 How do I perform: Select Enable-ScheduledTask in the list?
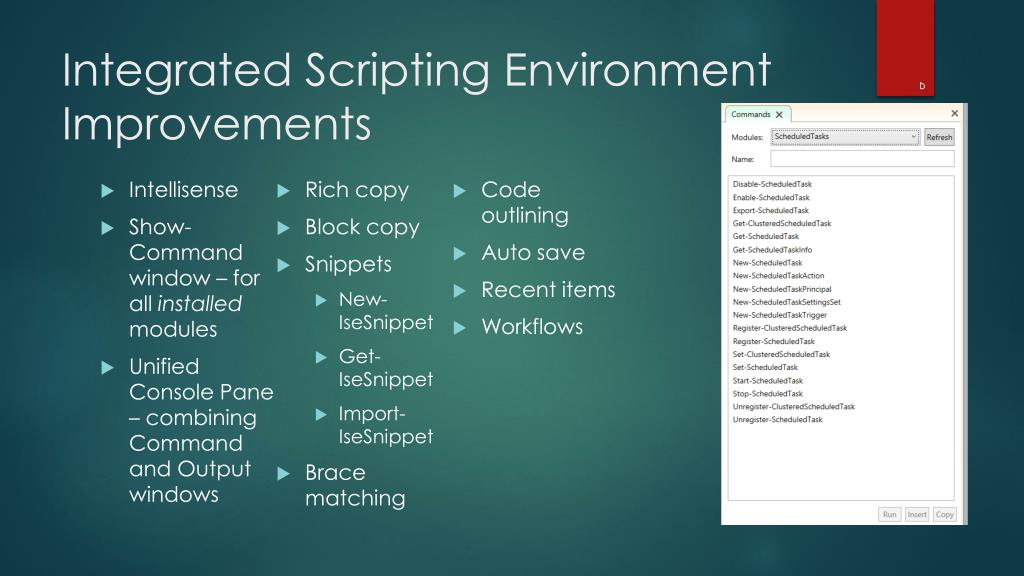tap(771, 197)
